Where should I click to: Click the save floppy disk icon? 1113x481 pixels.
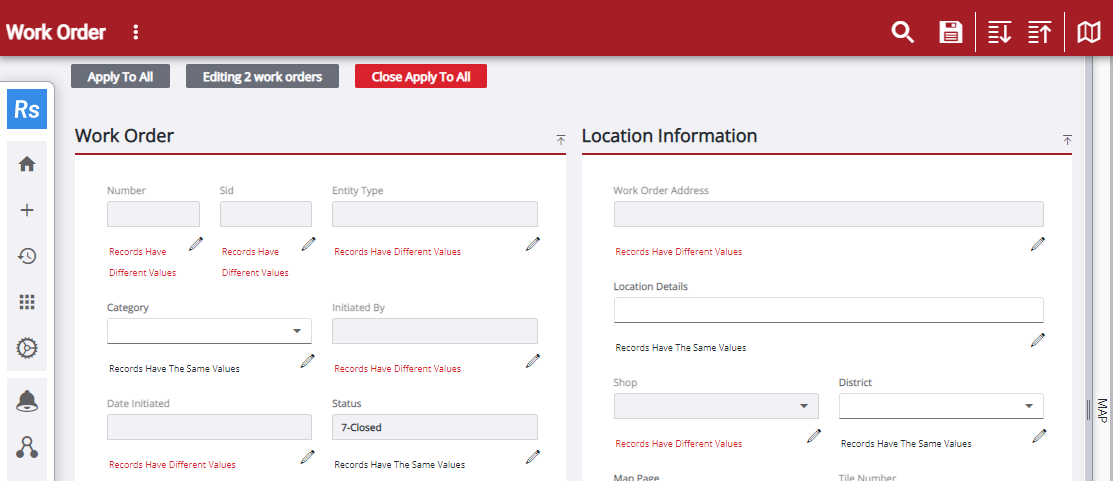[x=950, y=32]
